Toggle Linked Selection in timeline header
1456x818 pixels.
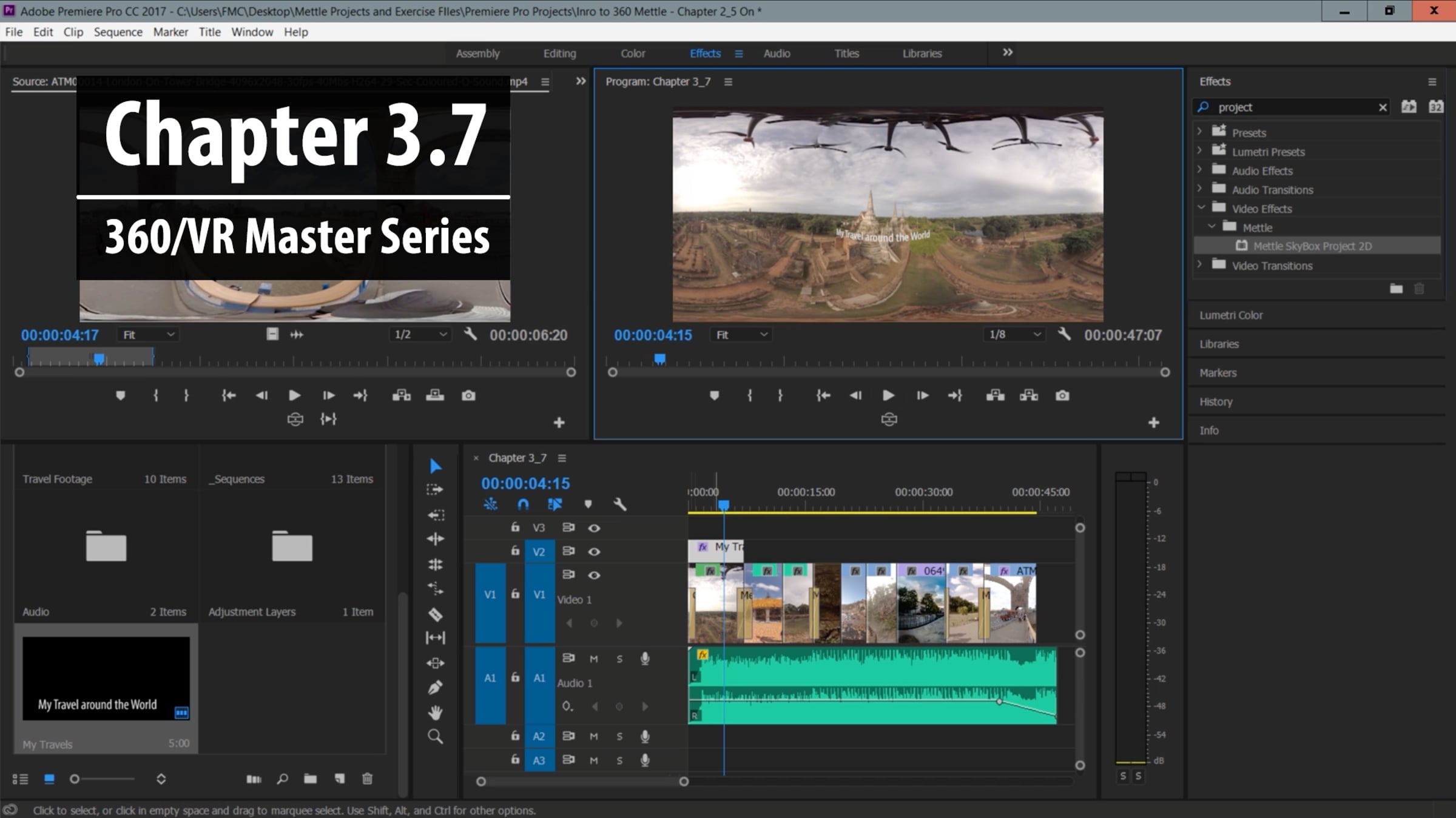click(555, 504)
